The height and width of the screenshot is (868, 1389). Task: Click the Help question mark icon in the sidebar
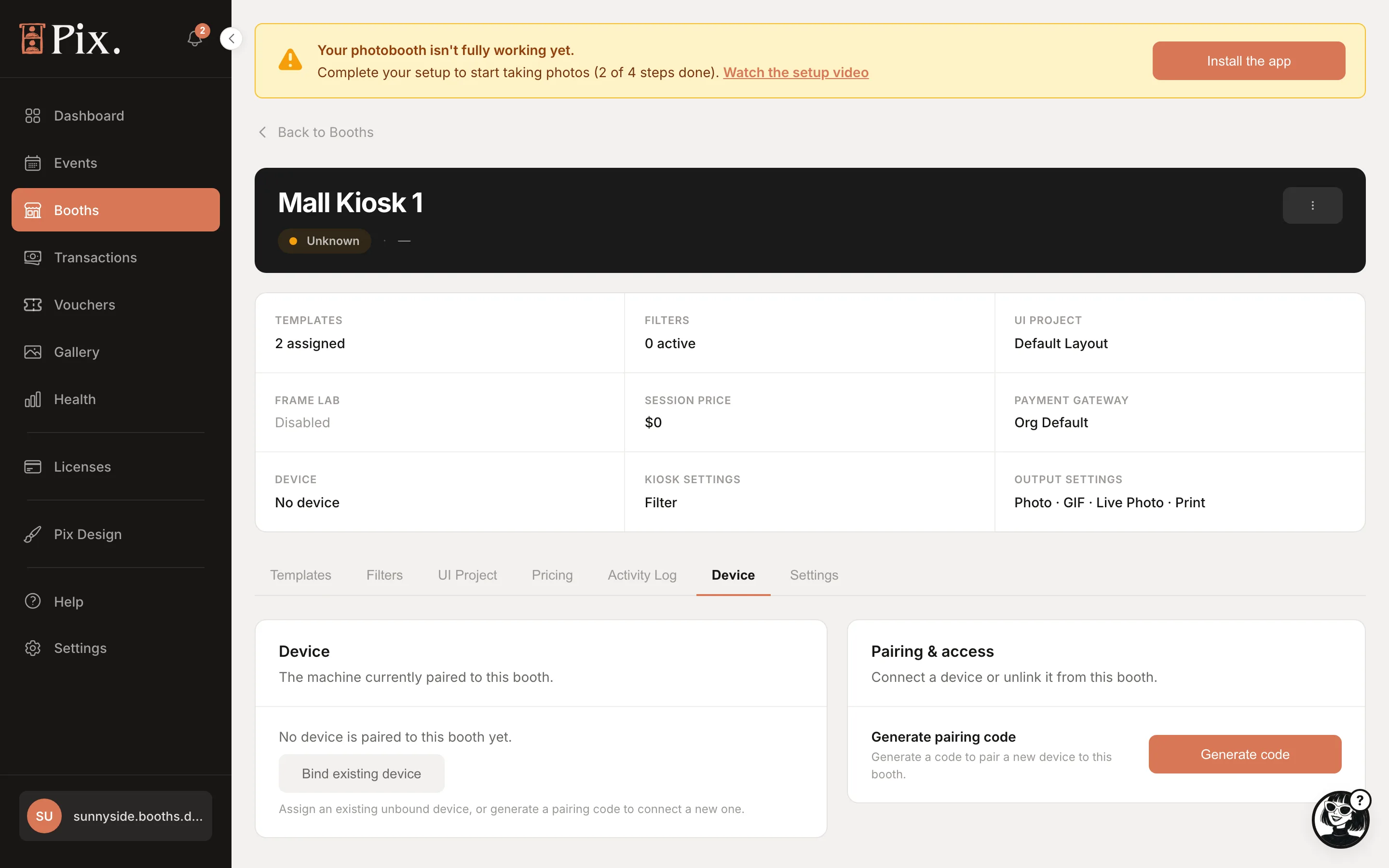tap(33, 601)
